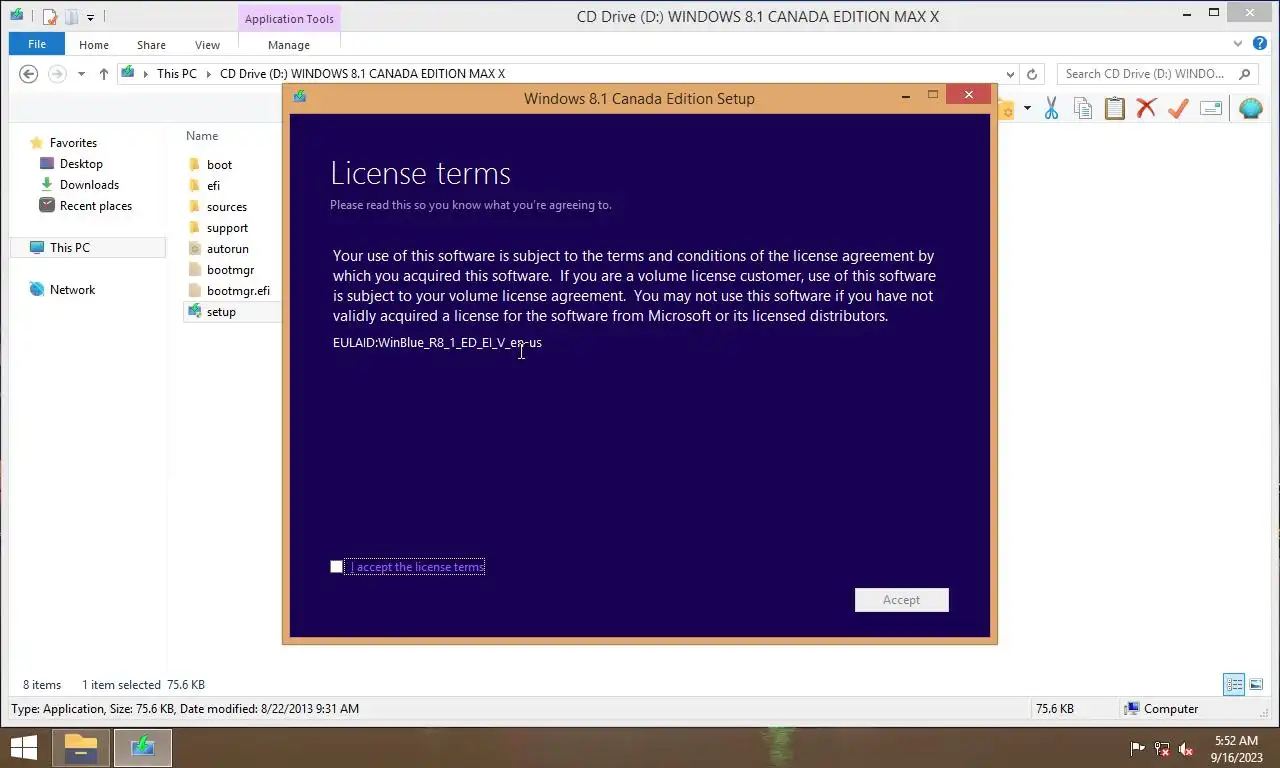
Task: Click the envelope Properties icon in toolbar
Action: [1211, 109]
